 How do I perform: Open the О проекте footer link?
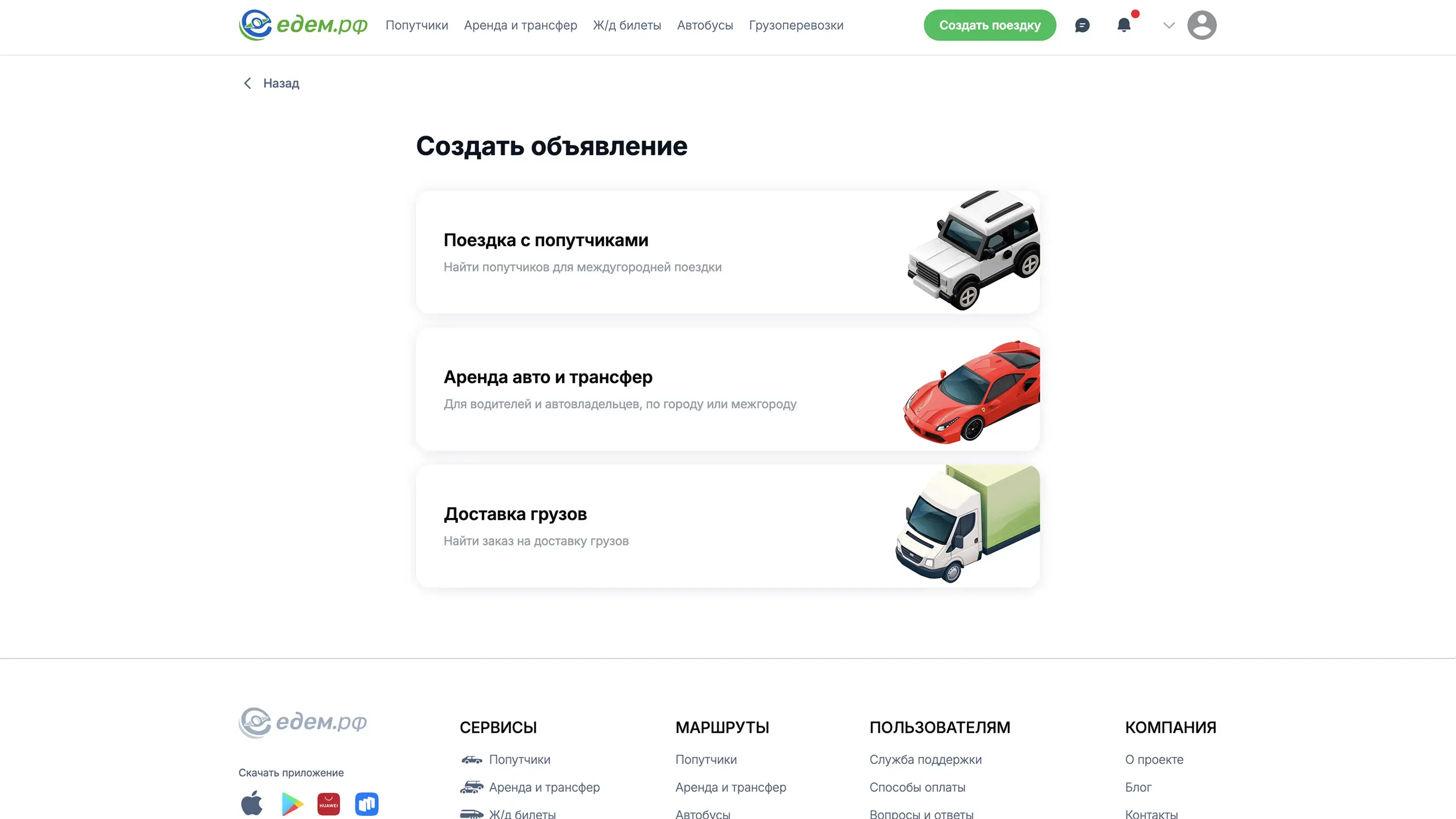pyautogui.click(x=1154, y=759)
